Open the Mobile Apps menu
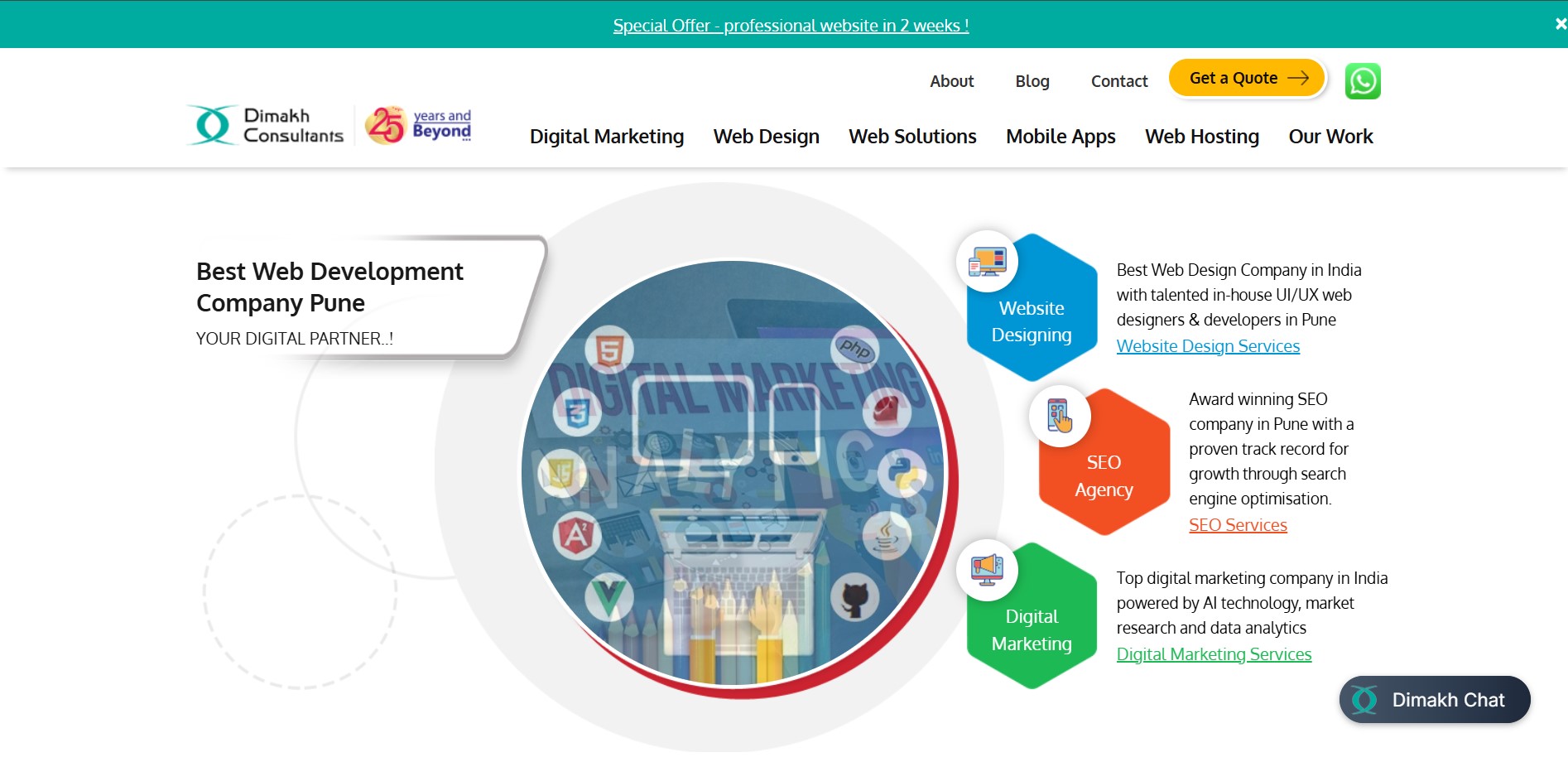Image resolution: width=1568 pixels, height=762 pixels. 1061,137
